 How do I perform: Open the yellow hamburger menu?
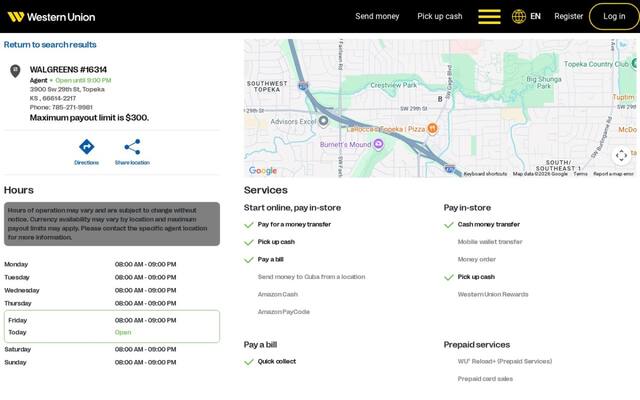pos(489,17)
